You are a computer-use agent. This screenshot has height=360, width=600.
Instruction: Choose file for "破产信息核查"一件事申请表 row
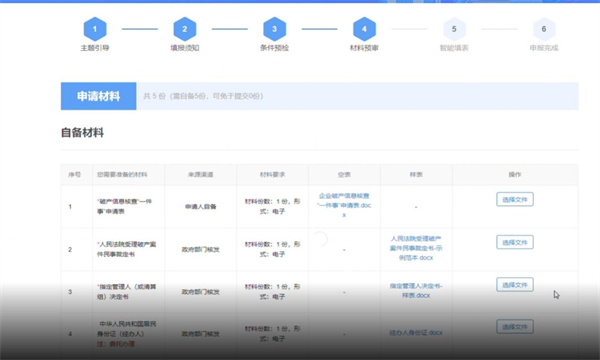[515, 199]
